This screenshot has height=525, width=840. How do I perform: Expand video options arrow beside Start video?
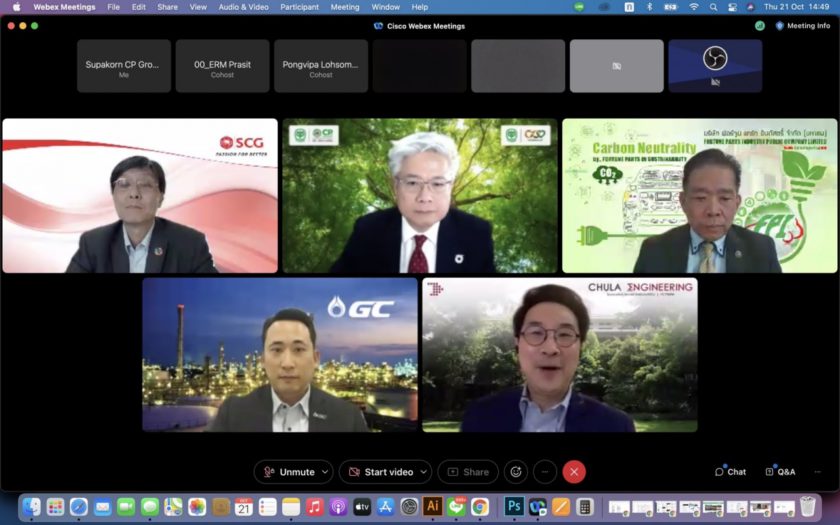tap(423, 472)
